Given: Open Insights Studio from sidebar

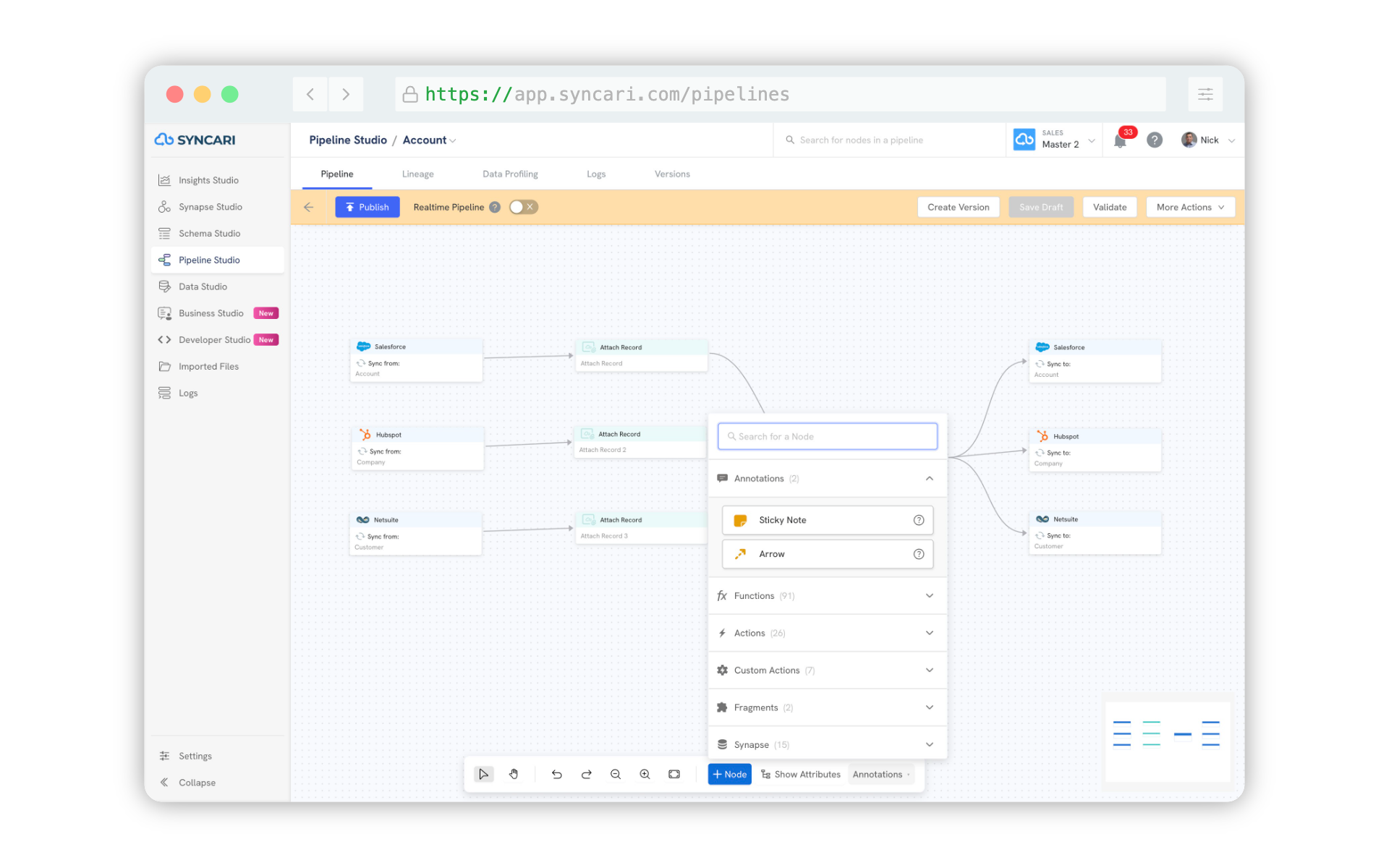Looking at the screenshot, I should tap(217, 180).
